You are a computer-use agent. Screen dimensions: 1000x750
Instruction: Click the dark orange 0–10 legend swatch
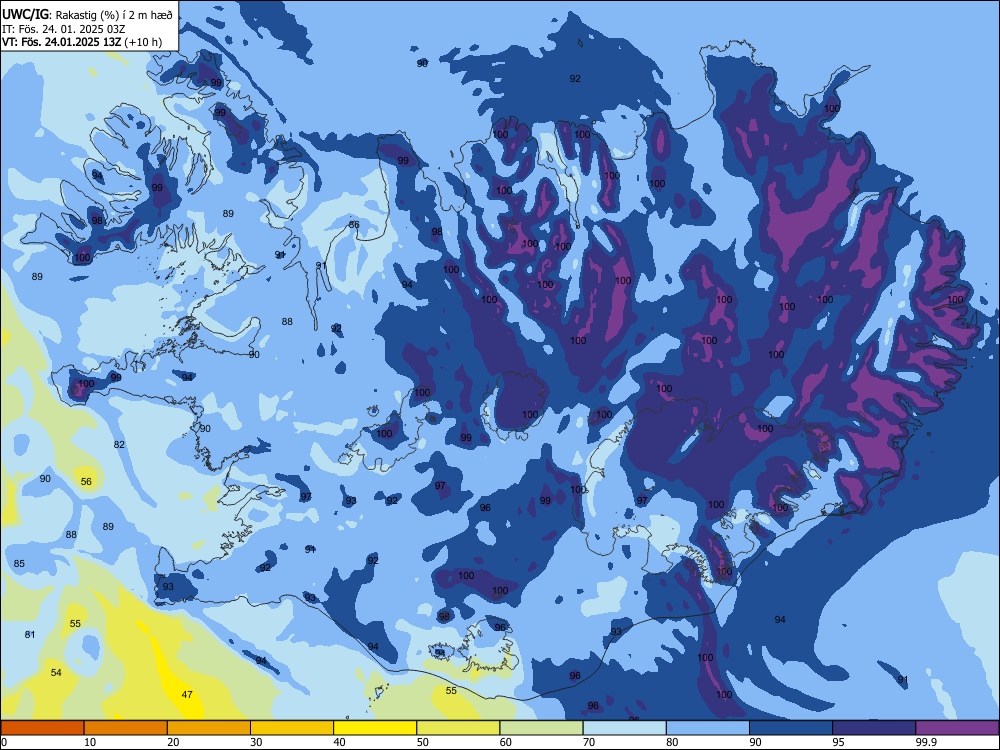42,728
